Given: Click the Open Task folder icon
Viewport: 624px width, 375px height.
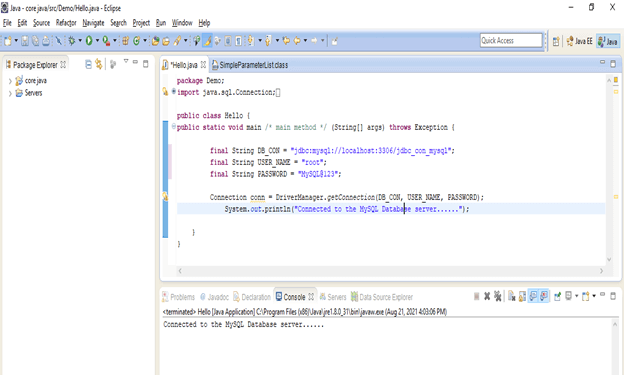Looking at the screenshot, I should point(166,41).
